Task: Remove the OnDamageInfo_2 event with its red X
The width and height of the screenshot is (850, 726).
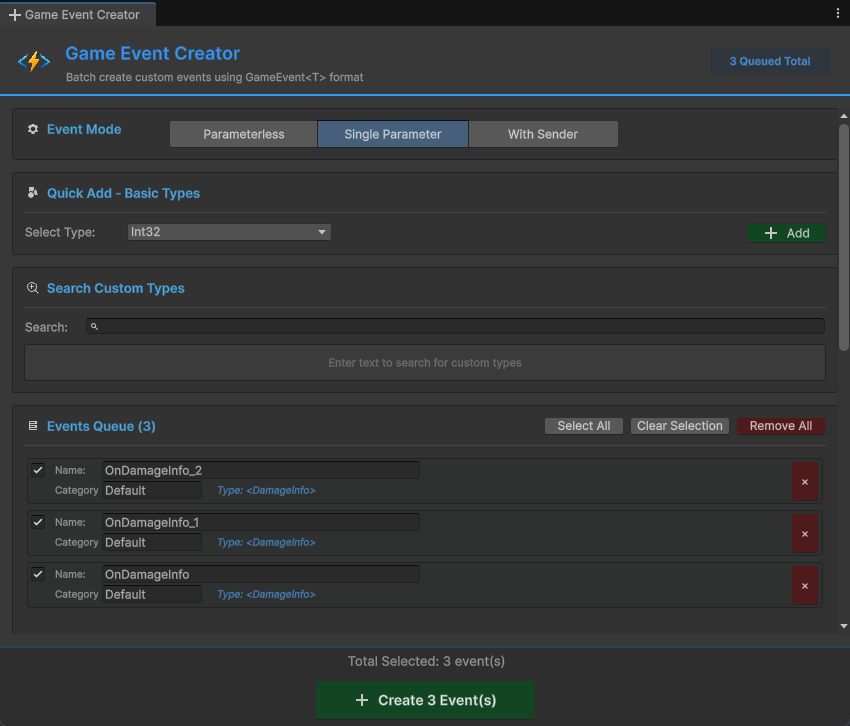Action: point(805,481)
